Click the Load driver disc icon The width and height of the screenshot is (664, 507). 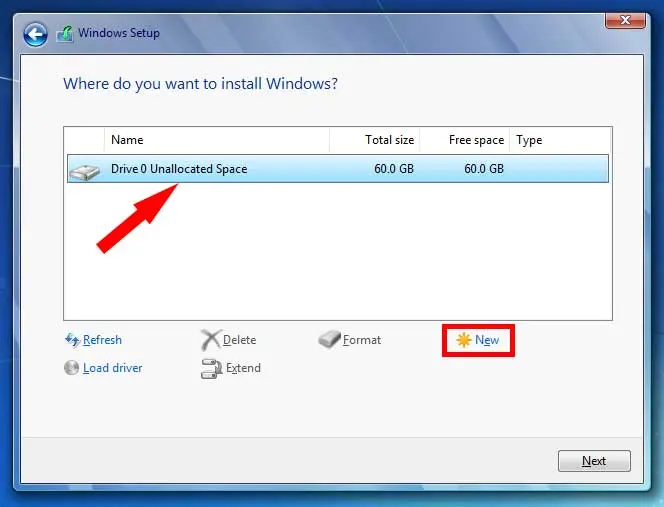coord(71,368)
